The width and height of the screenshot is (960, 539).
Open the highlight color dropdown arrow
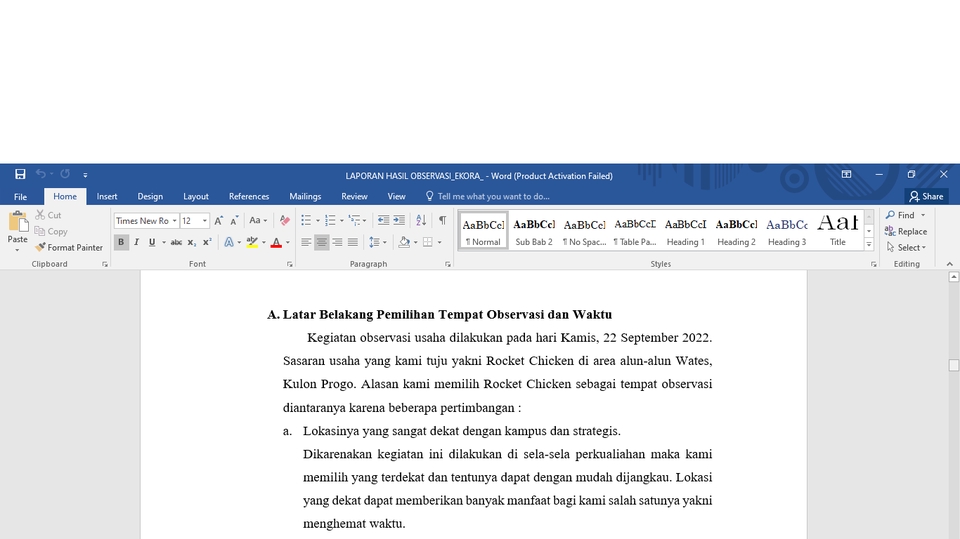[264, 243]
